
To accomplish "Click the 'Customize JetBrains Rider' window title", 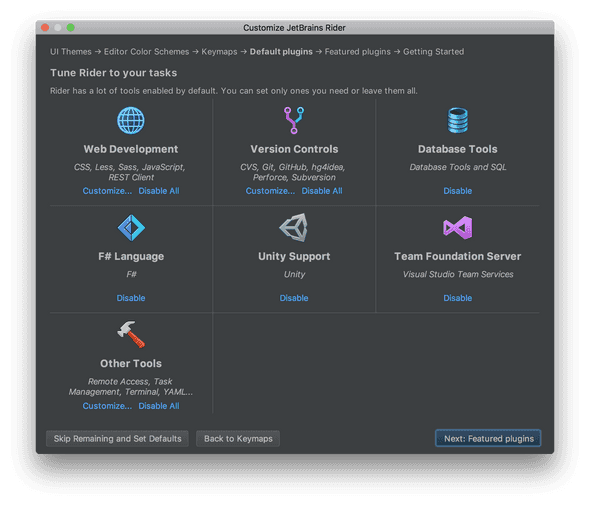I will coord(294,28).
